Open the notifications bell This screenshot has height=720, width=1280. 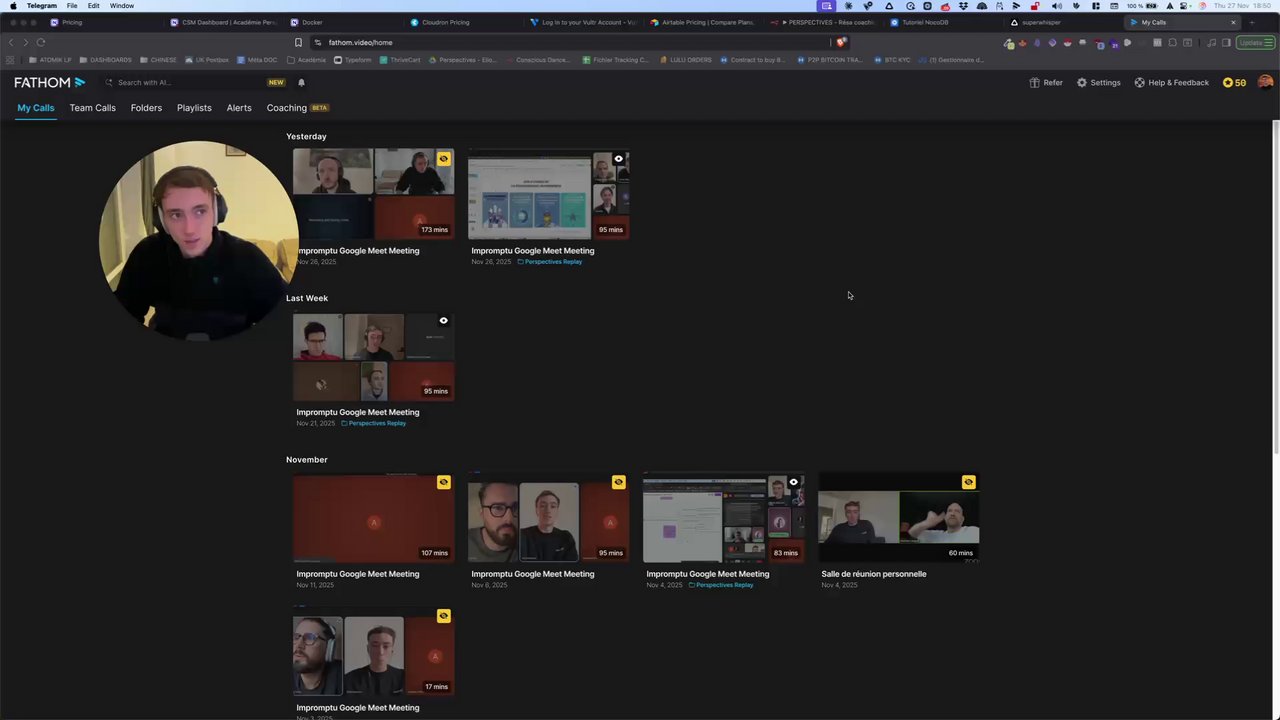(301, 82)
